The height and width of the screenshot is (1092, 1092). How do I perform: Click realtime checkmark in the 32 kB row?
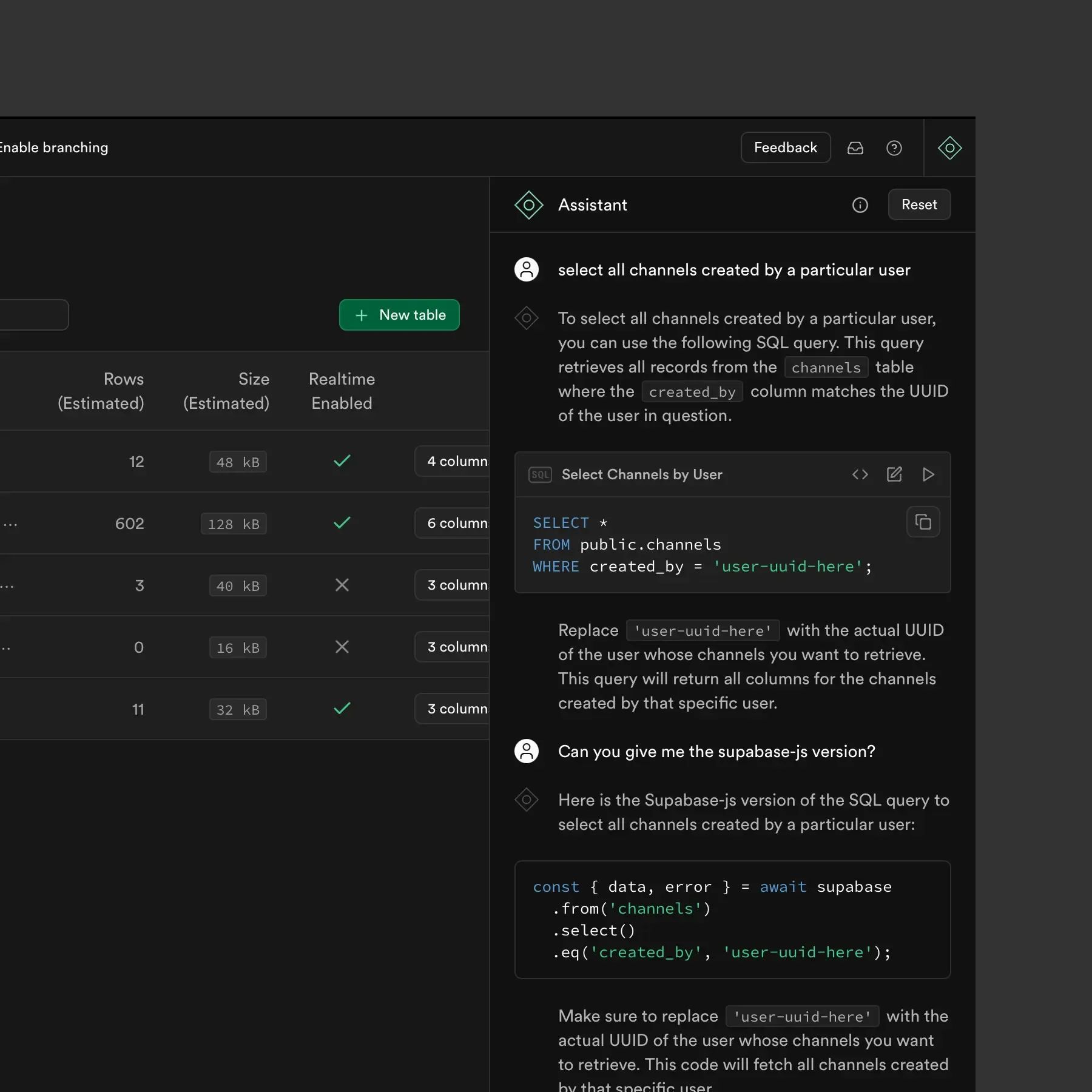point(342,709)
